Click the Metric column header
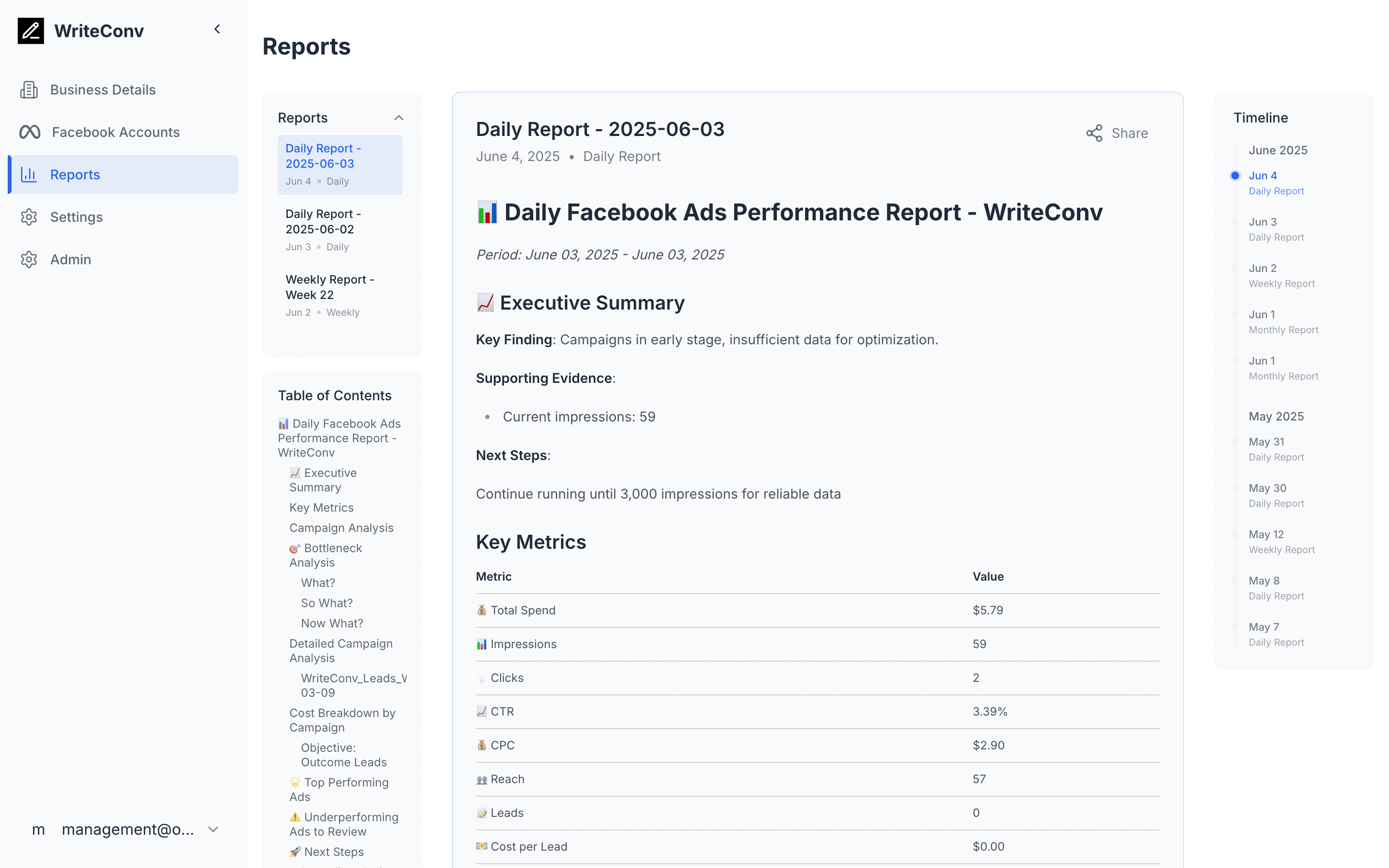This screenshot has width=1389, height=868. [x=493, y=576]
